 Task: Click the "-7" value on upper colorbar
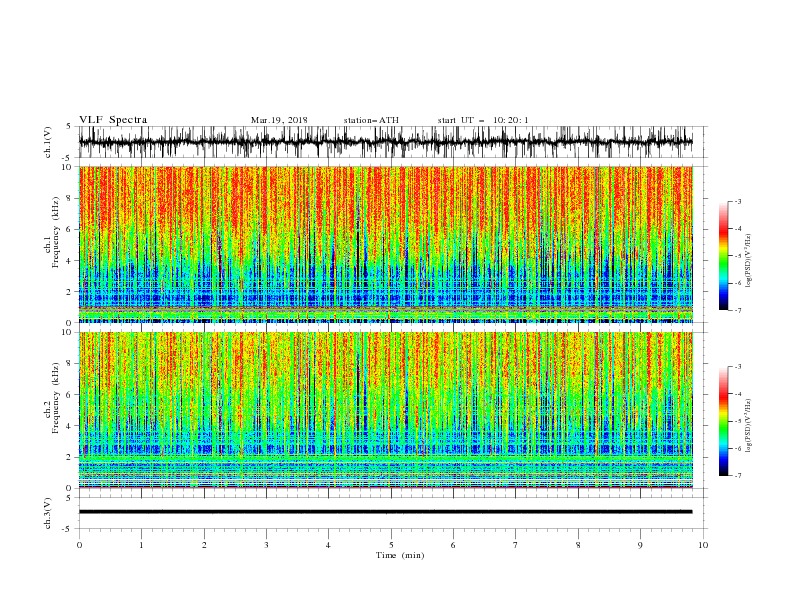click(738, 310)
